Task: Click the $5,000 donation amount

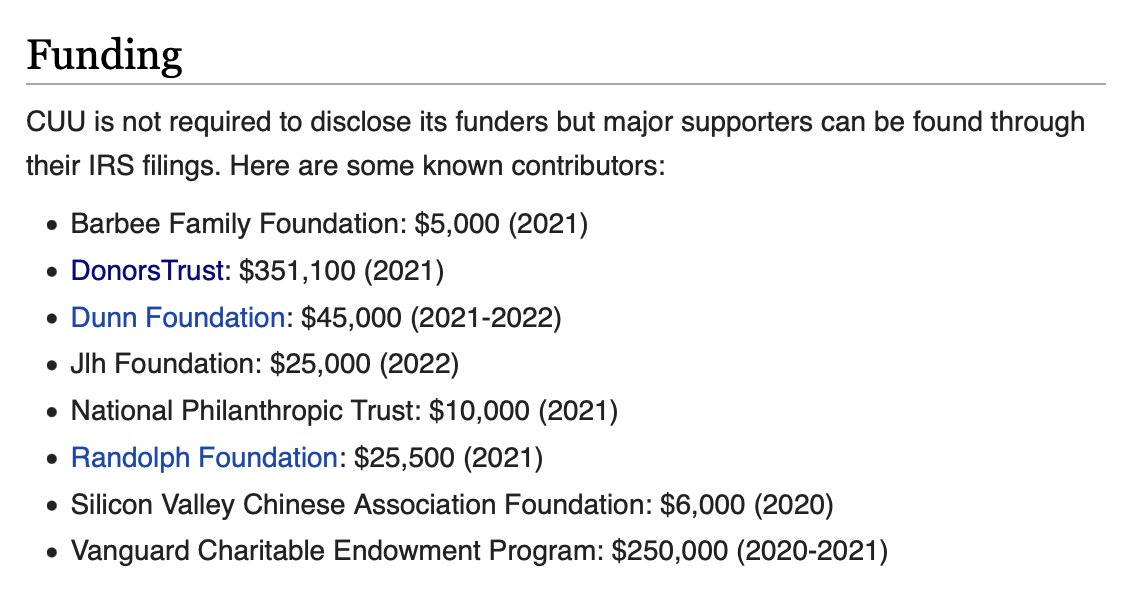Action: (456, 223)
